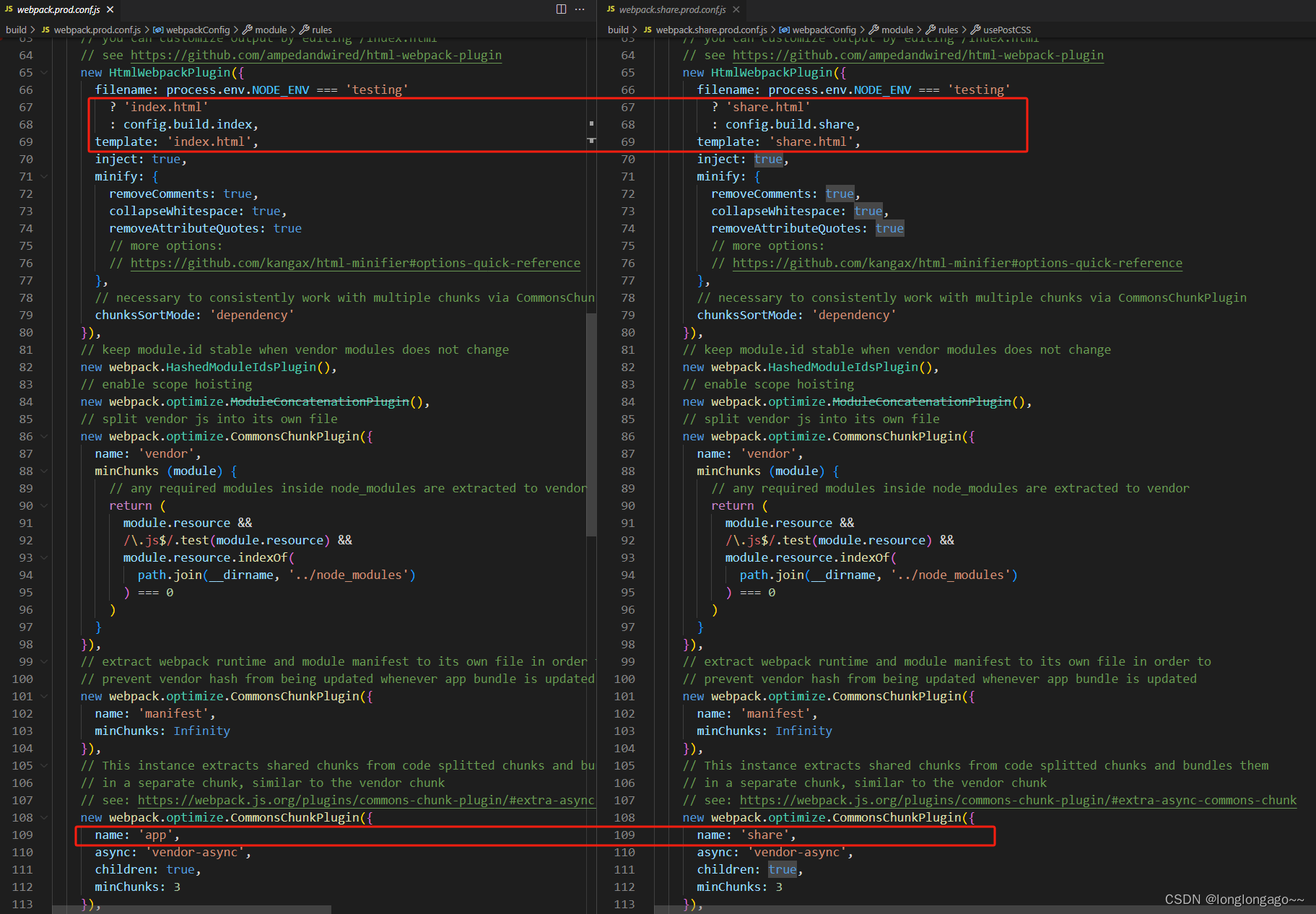The image size is (1316, 914).
Task: Click 'index.html' template value on line 69
Action: (209, 142)
